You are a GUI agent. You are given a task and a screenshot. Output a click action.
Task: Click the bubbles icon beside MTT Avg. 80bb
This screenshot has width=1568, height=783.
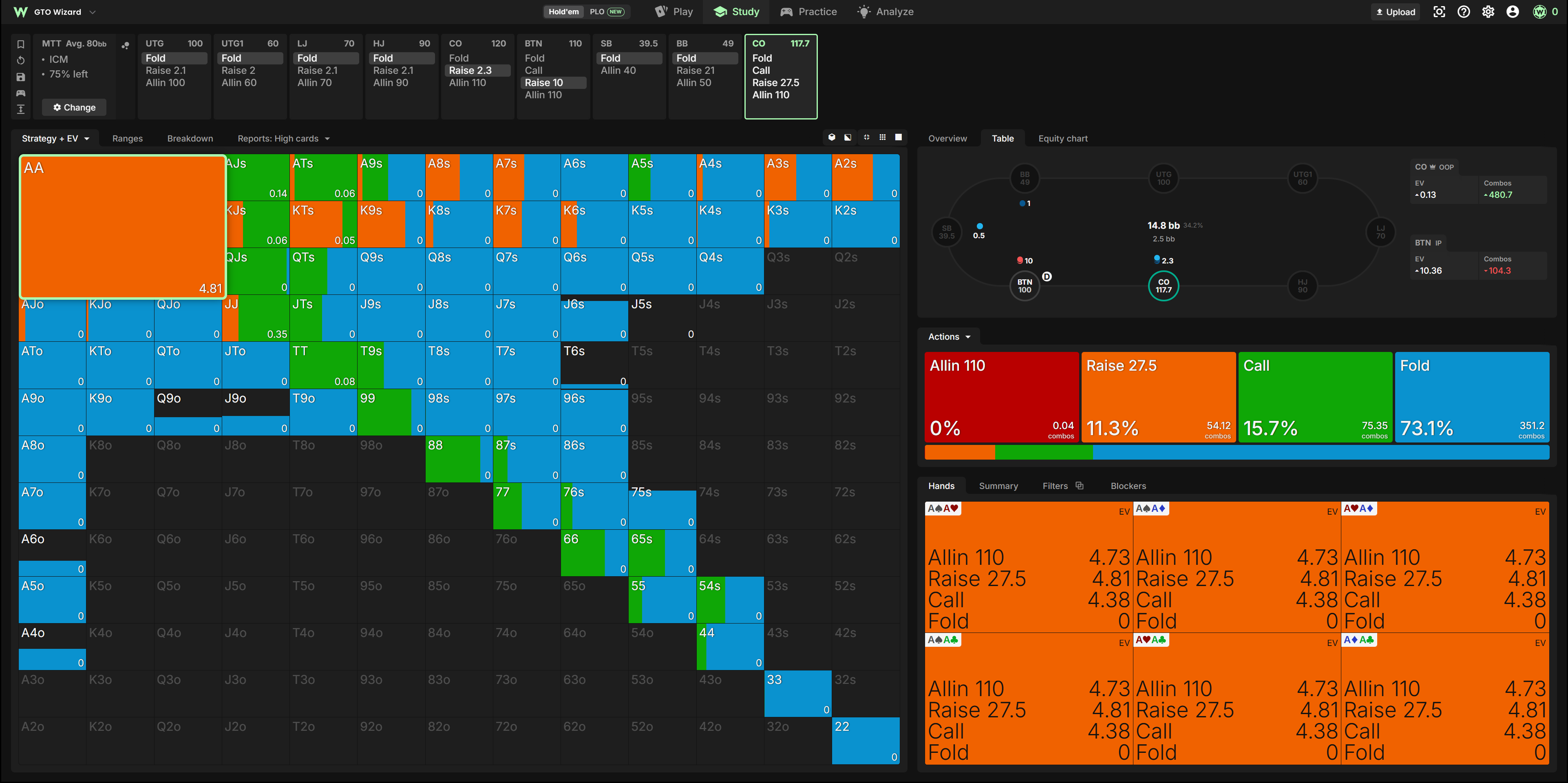click(x=126, y=45)
